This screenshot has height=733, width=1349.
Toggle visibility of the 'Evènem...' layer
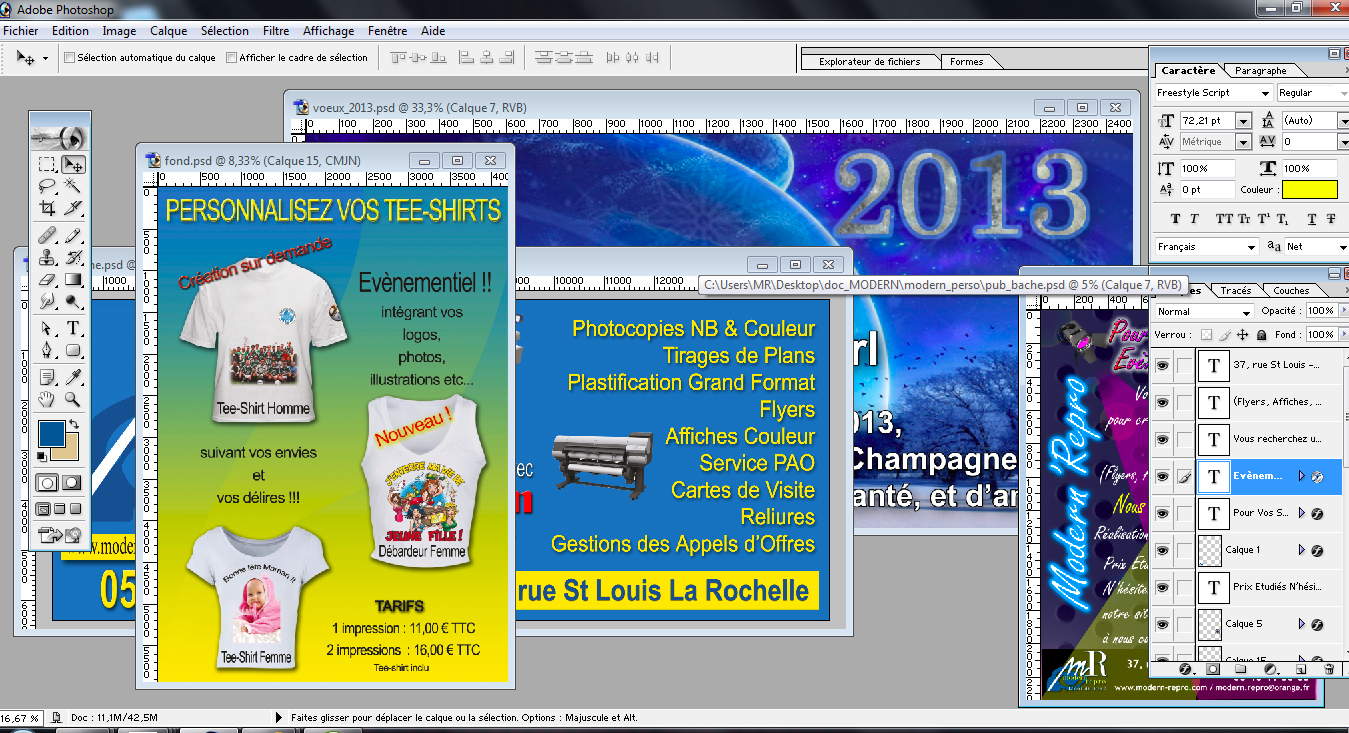click(1162, 477)
